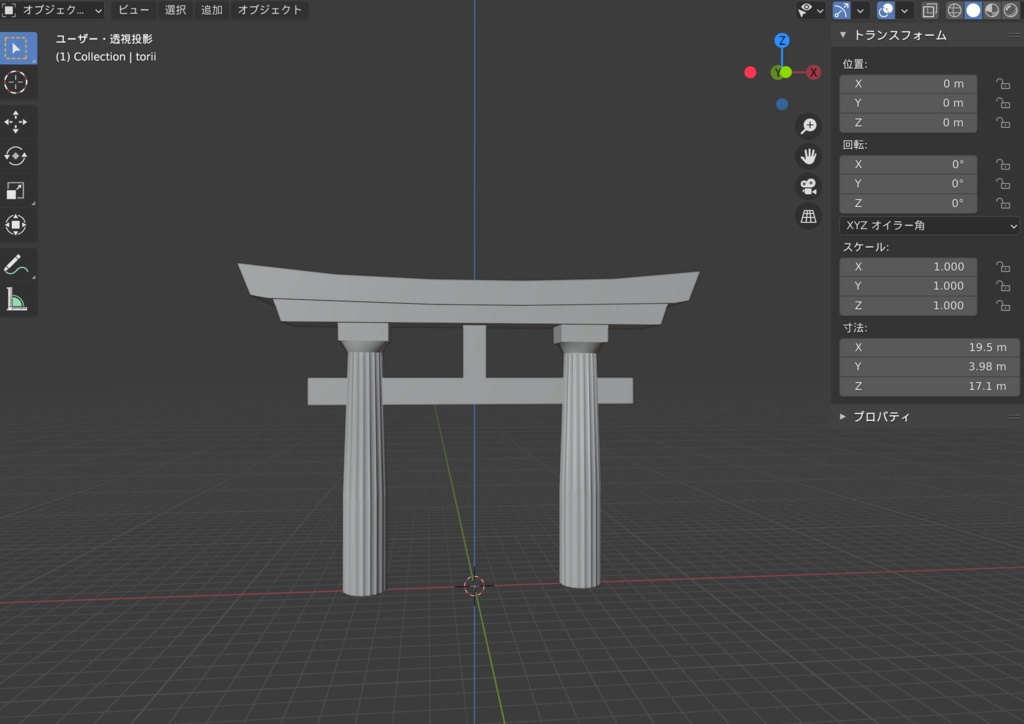Click the dimensions Z field 17.1 m
Screen dimensions: 1024x724
[929, 386]
